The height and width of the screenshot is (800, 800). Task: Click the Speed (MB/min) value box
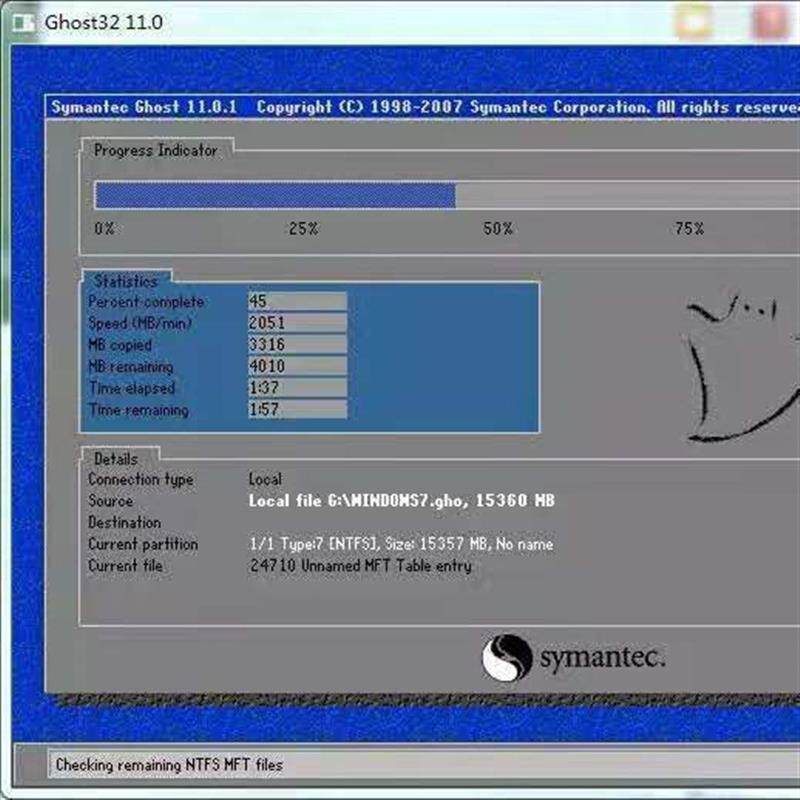pos(297,322)
